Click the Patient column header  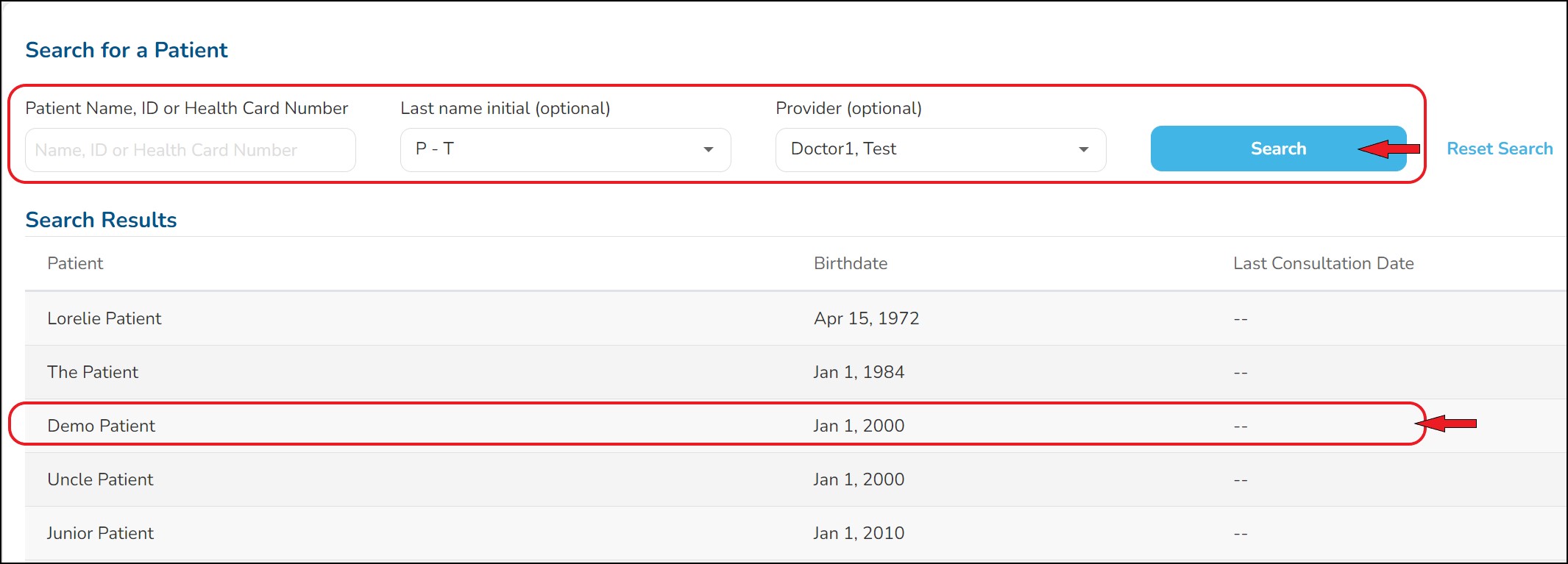75,263
